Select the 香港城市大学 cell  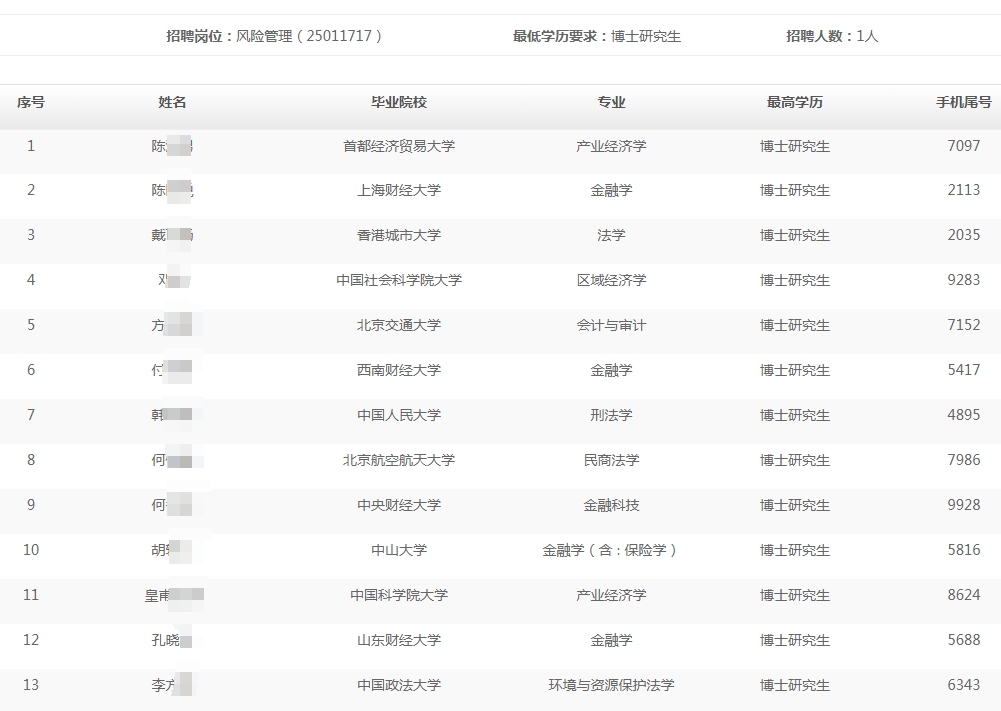click(399, 235)
